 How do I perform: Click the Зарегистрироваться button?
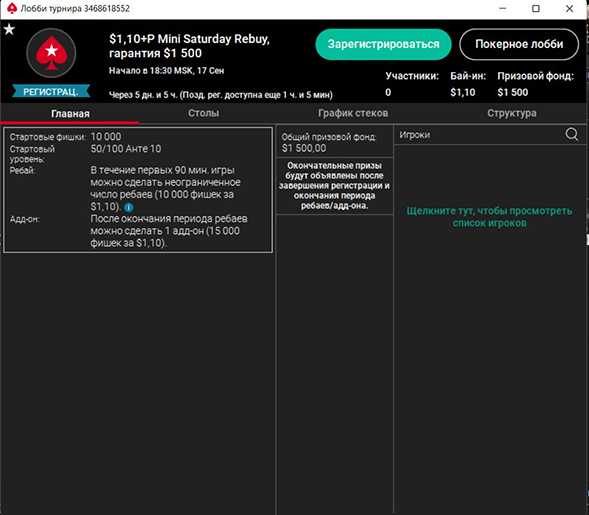click(383, 44)
